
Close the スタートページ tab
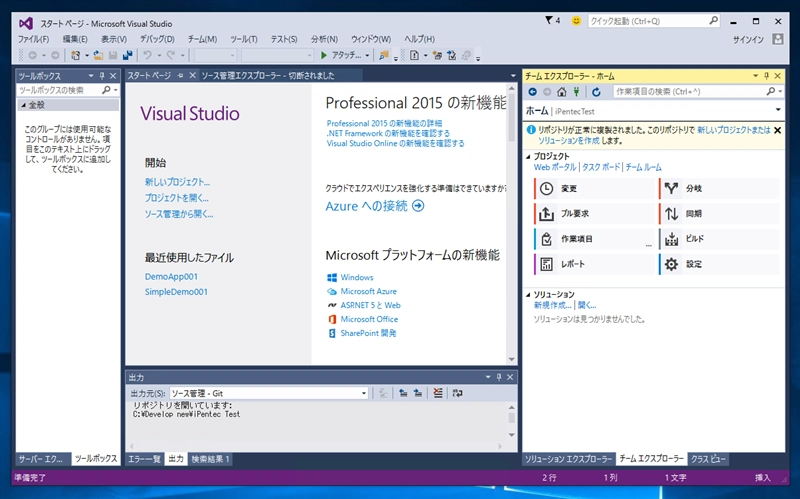(x=192, y=76)
